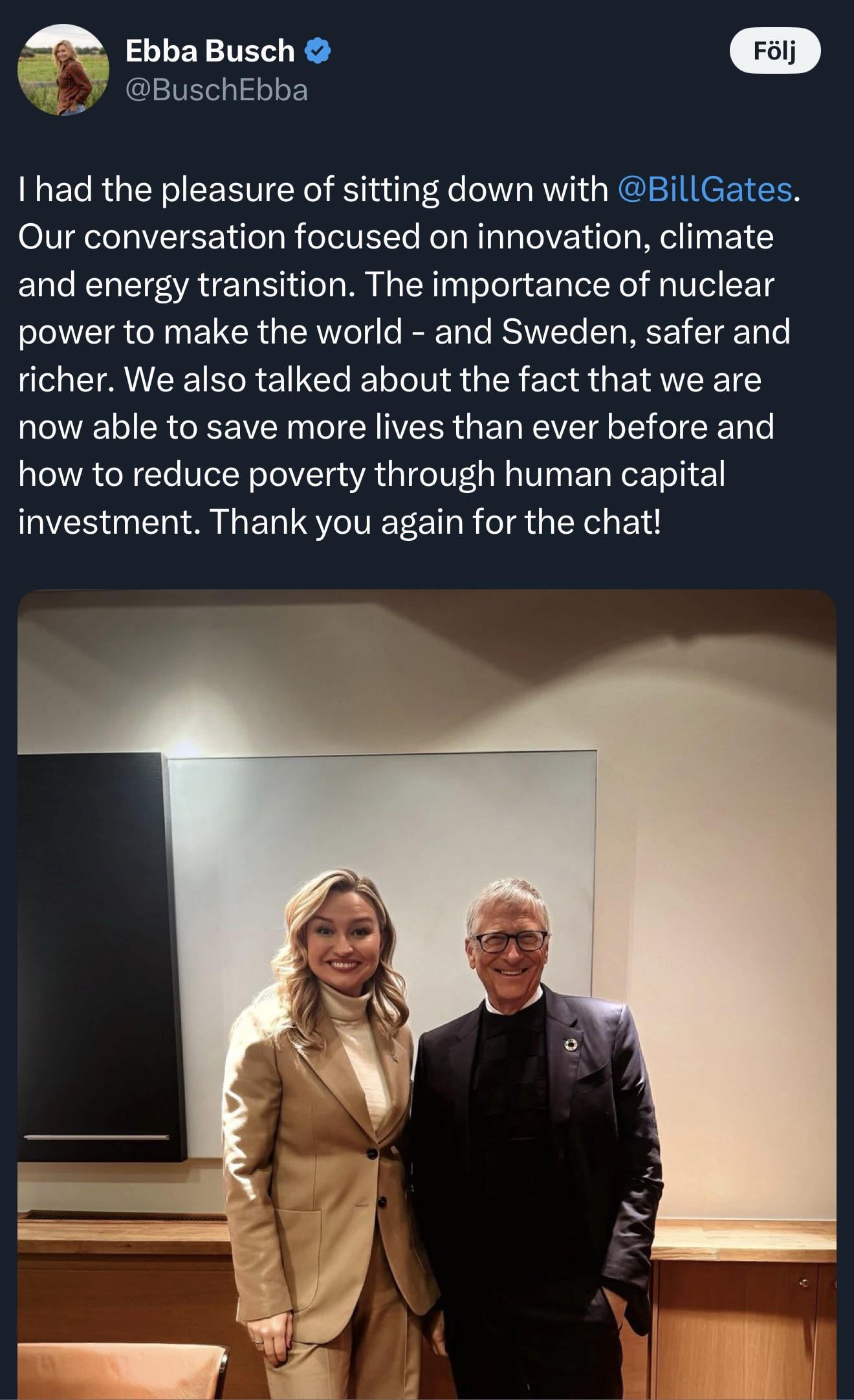The width and height of the screenshot is (854, 1400).
Task: Click the orange chair in photo corner
Action: (116, 1372)
